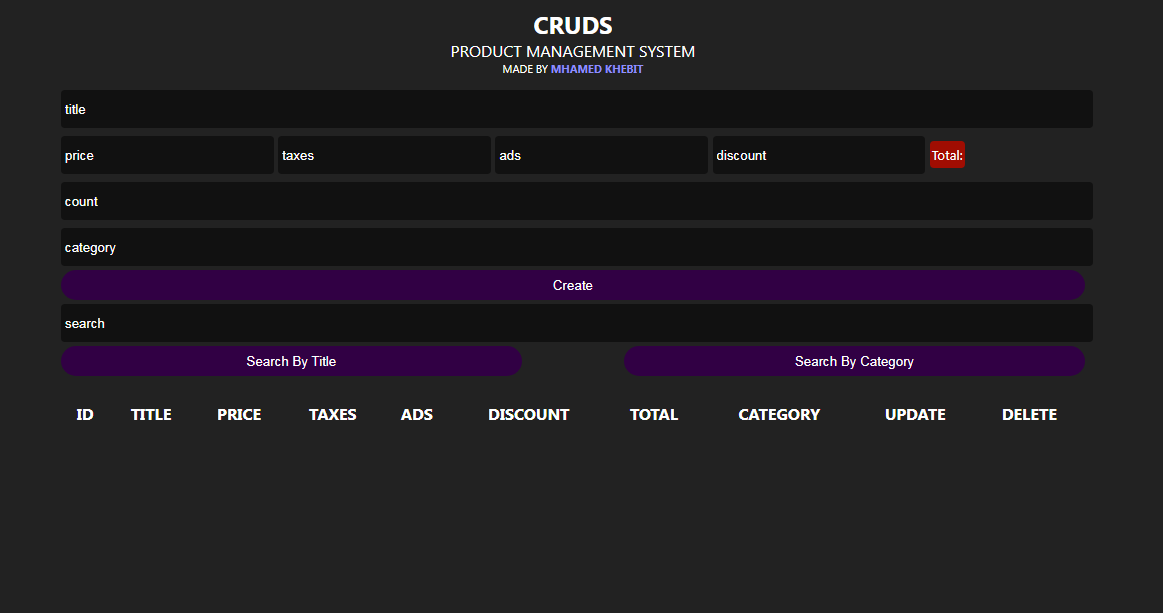Click the ID column header

85,415
